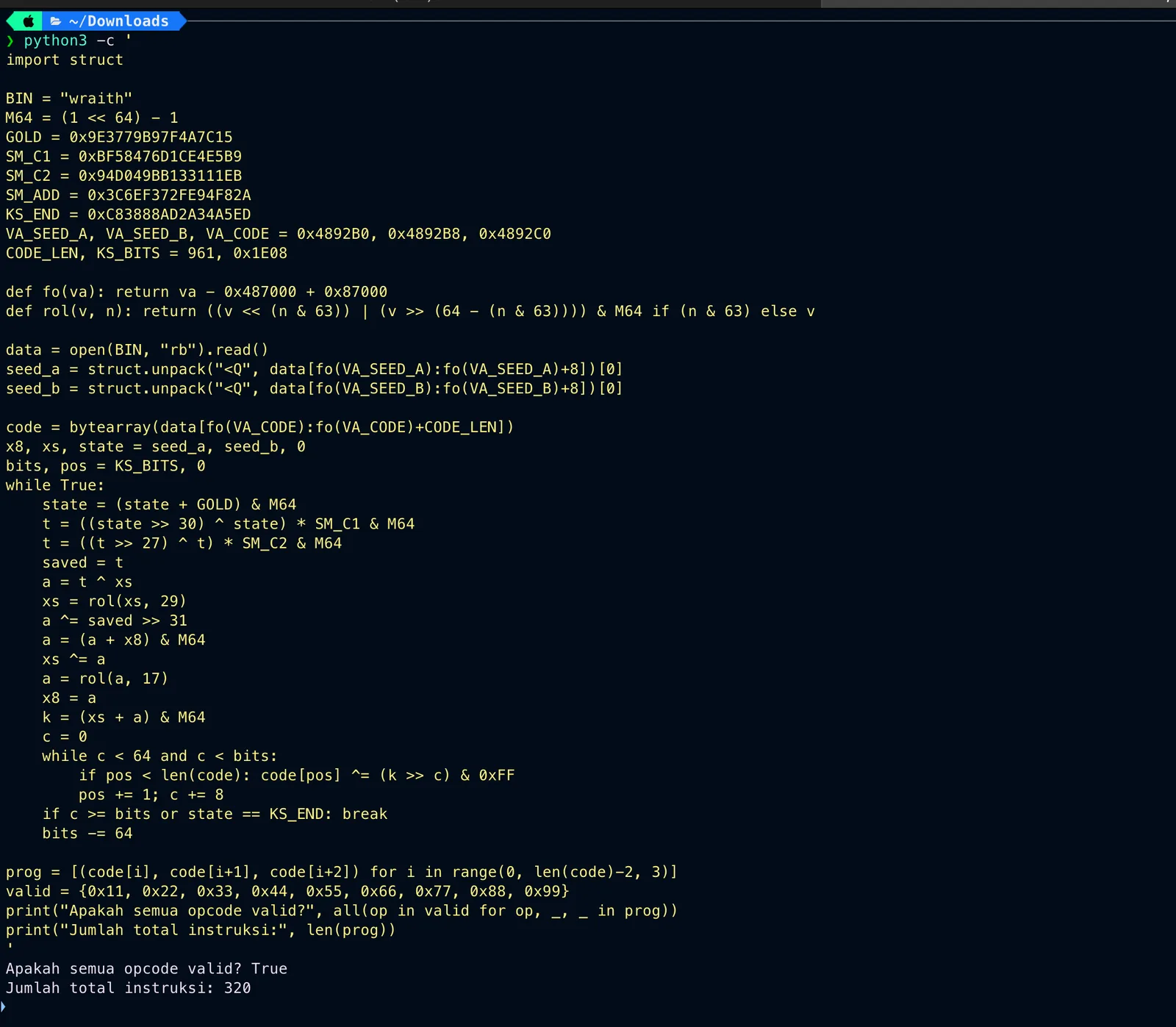Click the 'x8, xs, state' assignment line

pos(156,447)
